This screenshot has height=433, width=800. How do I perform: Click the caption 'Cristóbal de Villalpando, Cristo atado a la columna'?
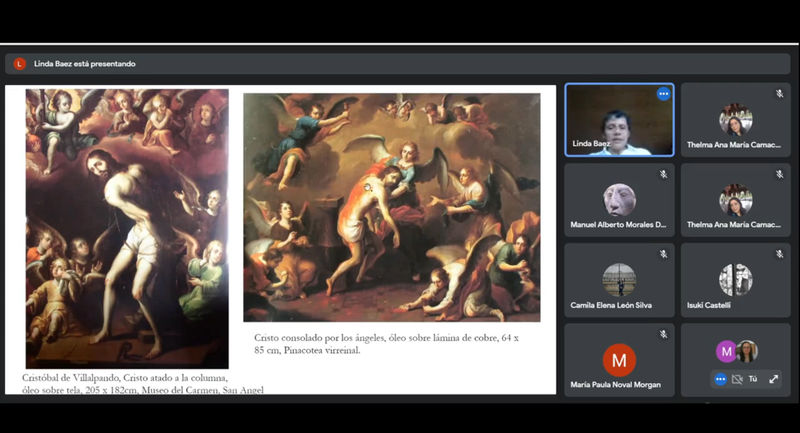point(124,378)
